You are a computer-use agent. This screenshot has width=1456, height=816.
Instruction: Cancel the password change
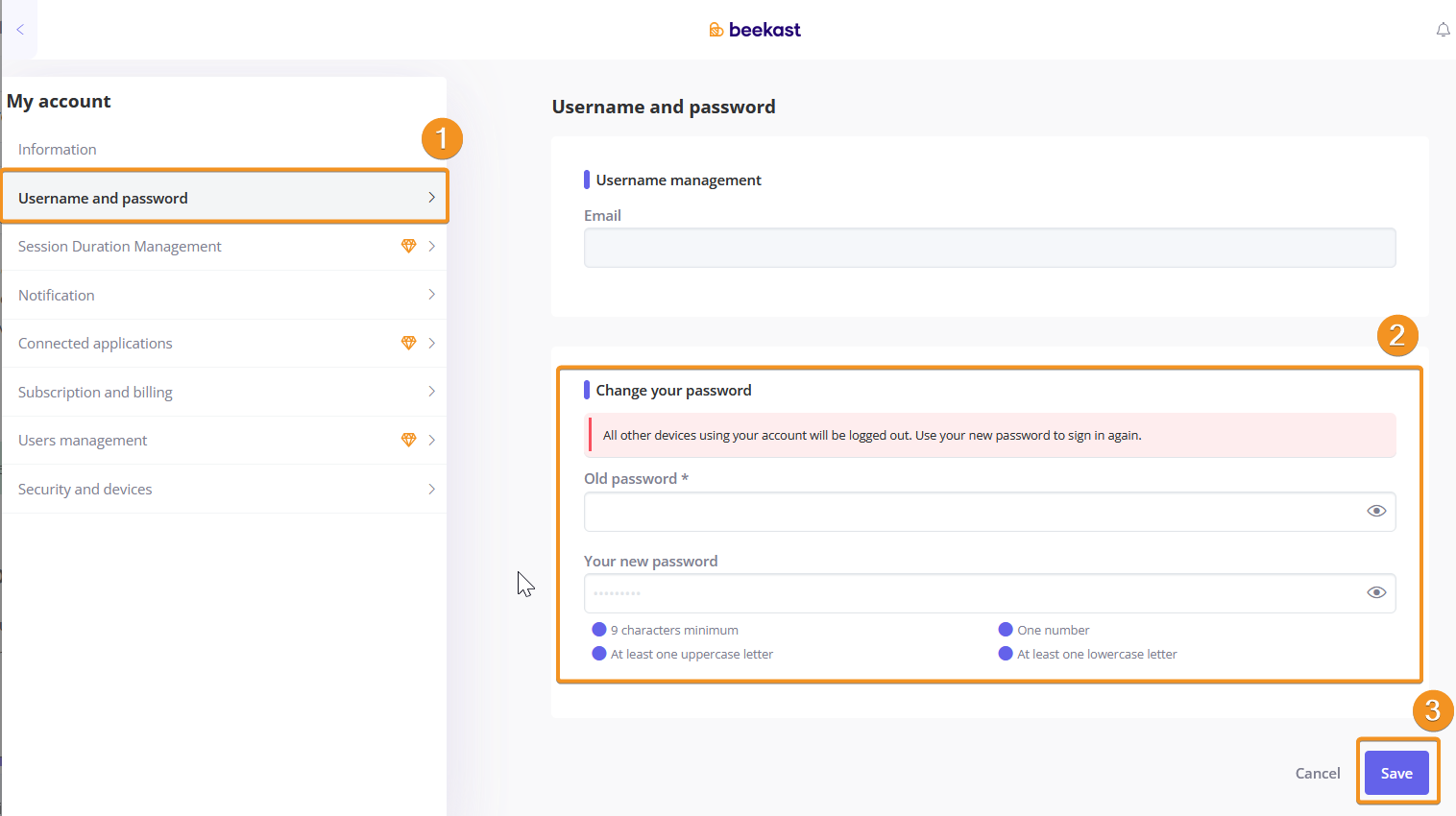1317,773
